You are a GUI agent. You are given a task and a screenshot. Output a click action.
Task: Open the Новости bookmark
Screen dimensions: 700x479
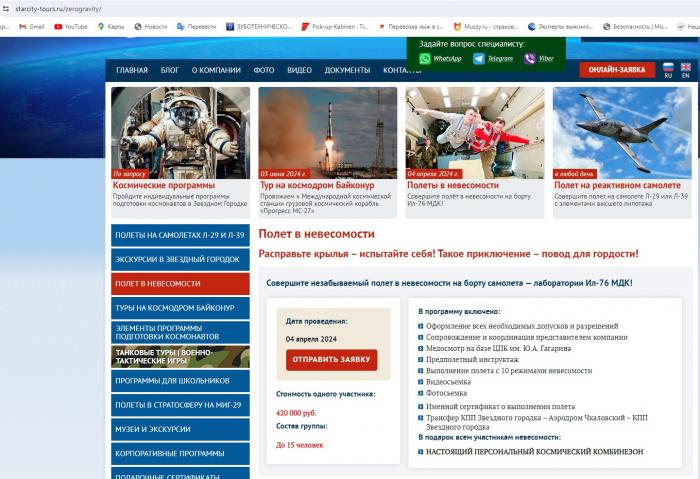[150, 27]
